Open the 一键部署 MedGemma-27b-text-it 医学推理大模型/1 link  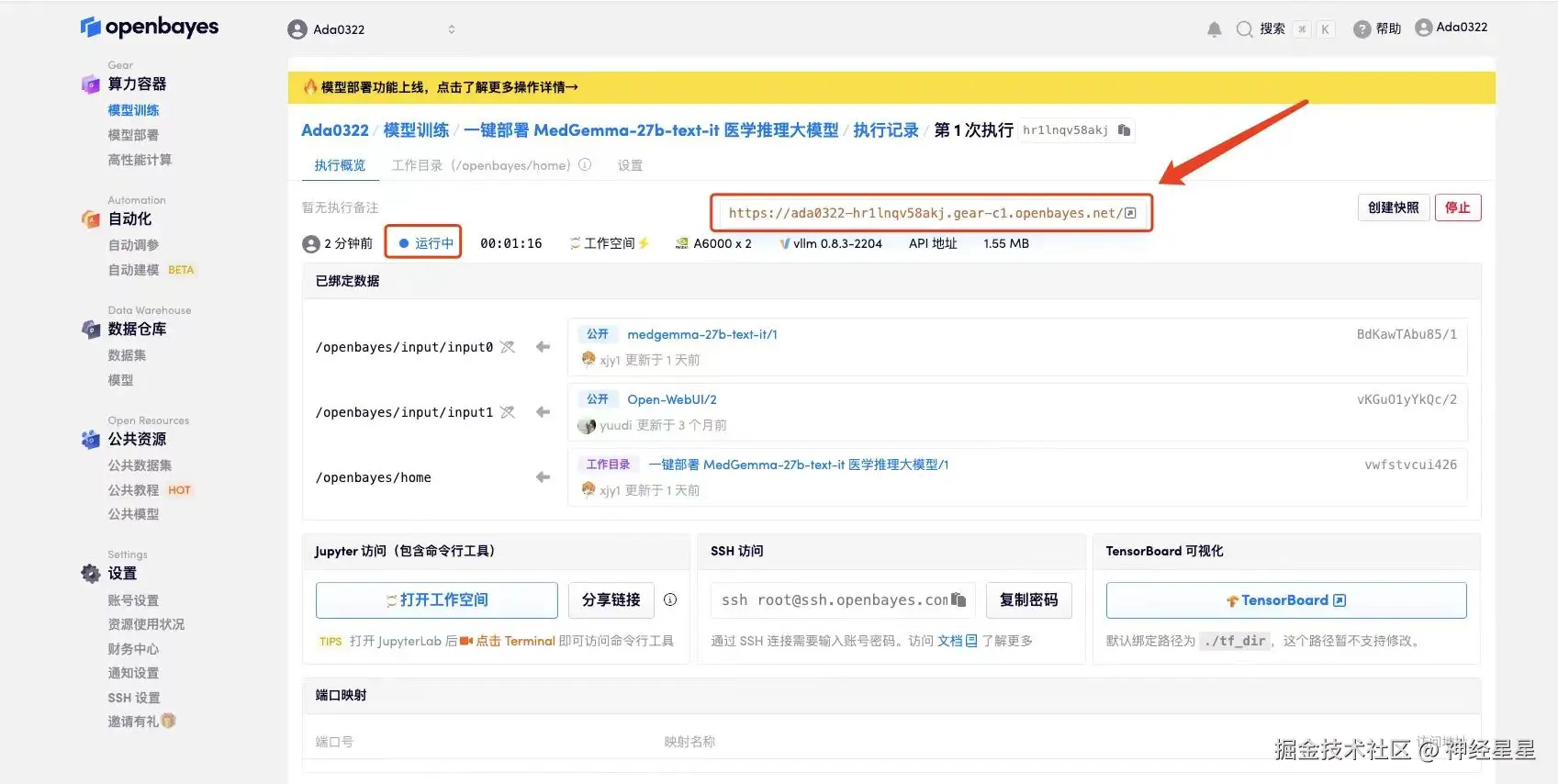[799, 465]
